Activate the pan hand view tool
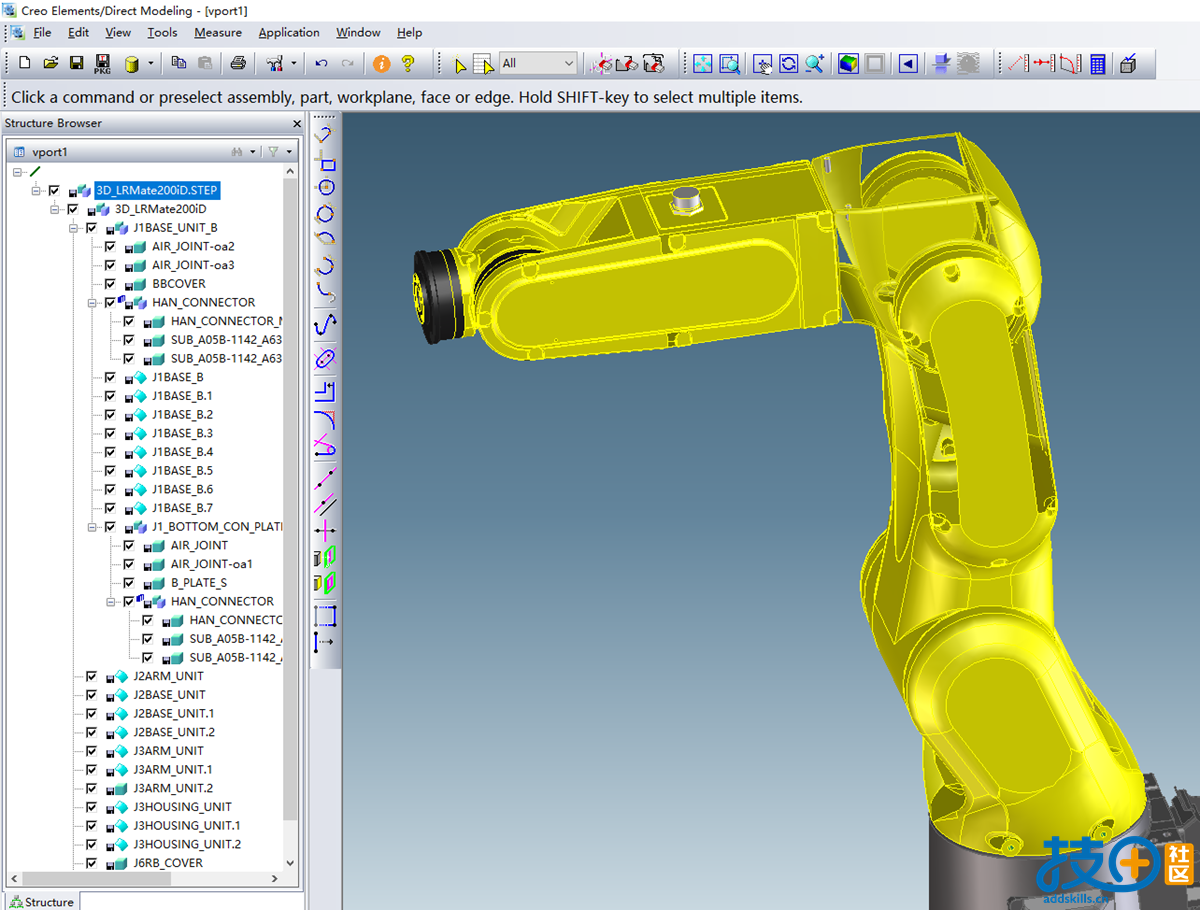1200x910 pixels. [x=763, y=63]
